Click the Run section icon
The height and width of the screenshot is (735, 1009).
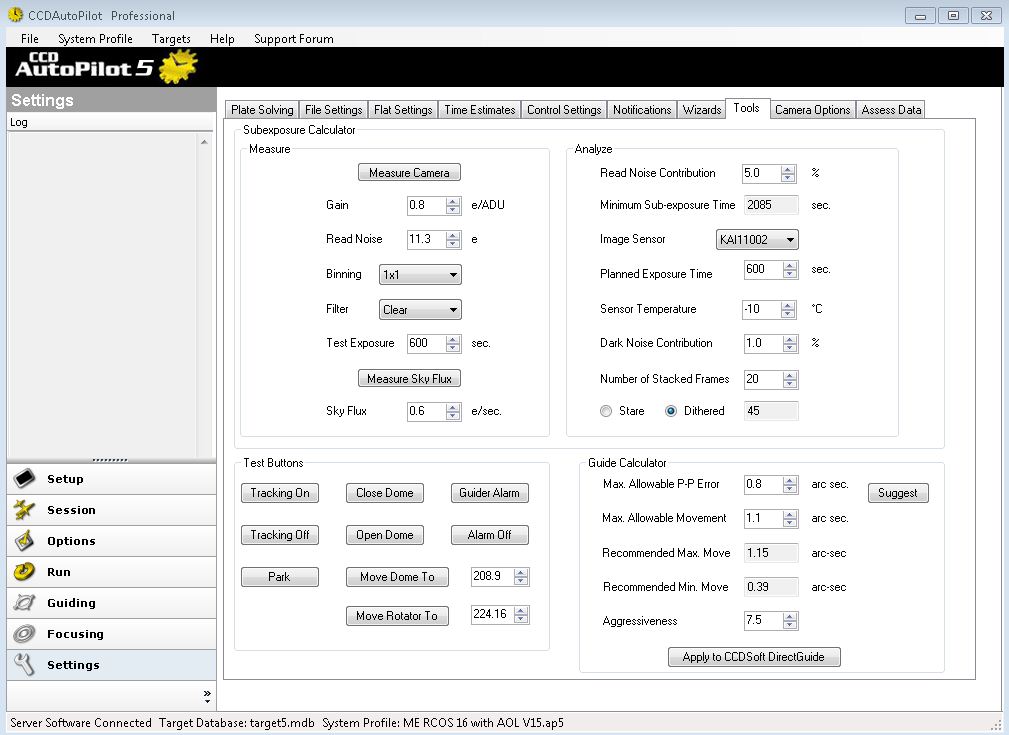tap(24, 571)
